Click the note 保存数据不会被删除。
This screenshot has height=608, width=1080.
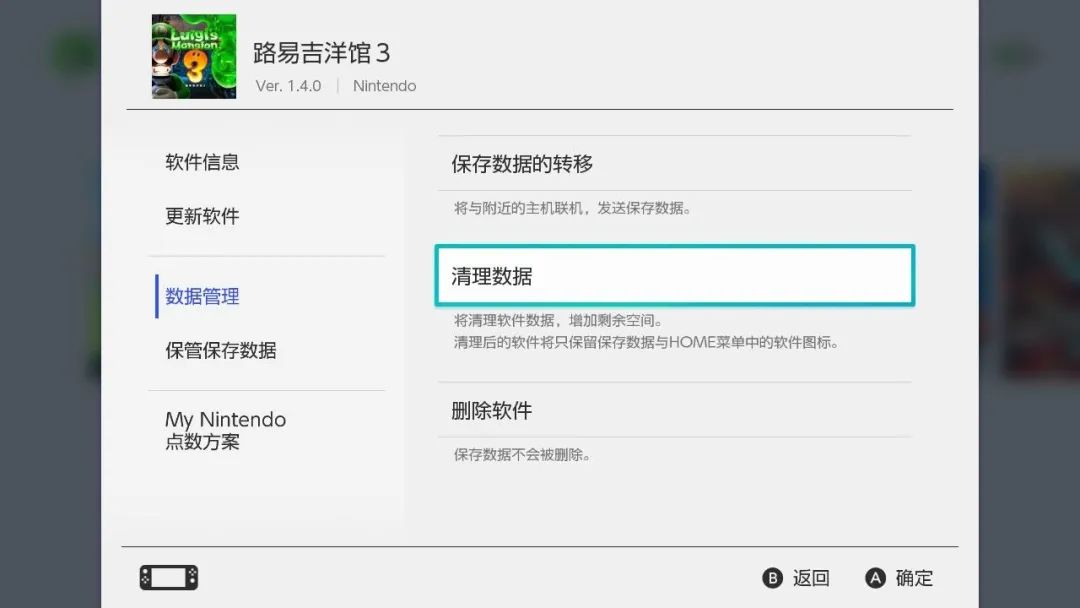(x=521, y=454)
